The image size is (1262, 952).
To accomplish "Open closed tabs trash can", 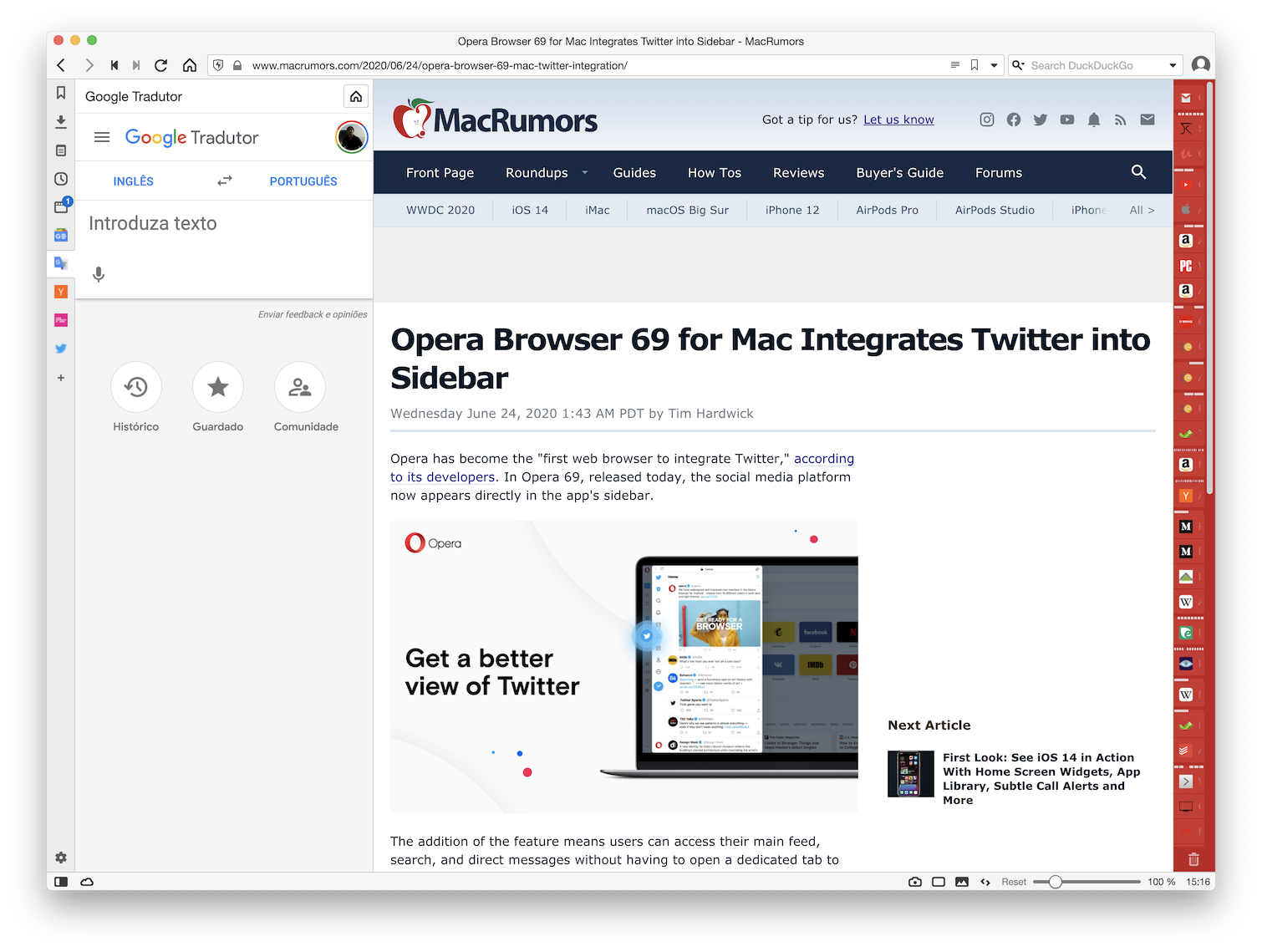I will (x=1193, y=858).
